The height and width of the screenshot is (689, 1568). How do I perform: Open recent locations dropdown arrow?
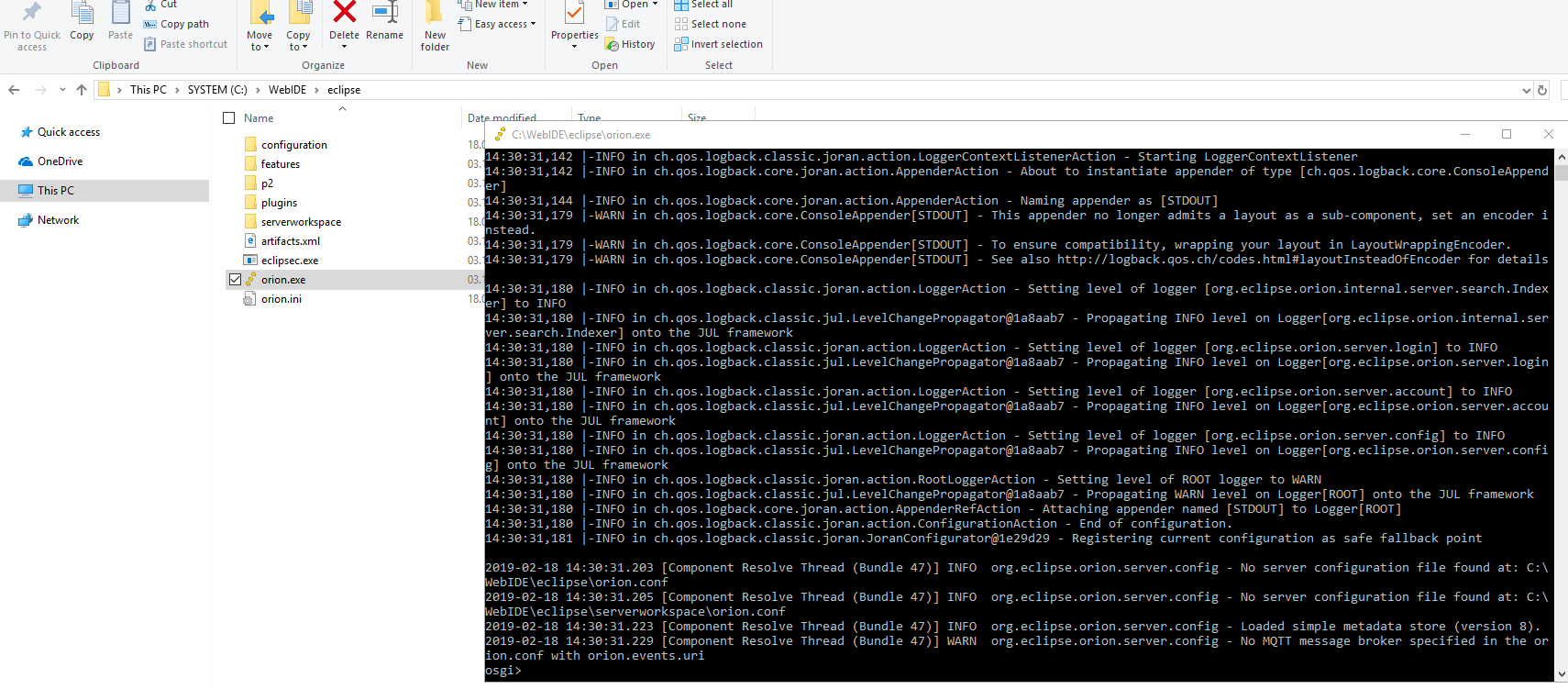tap(62, 90)
